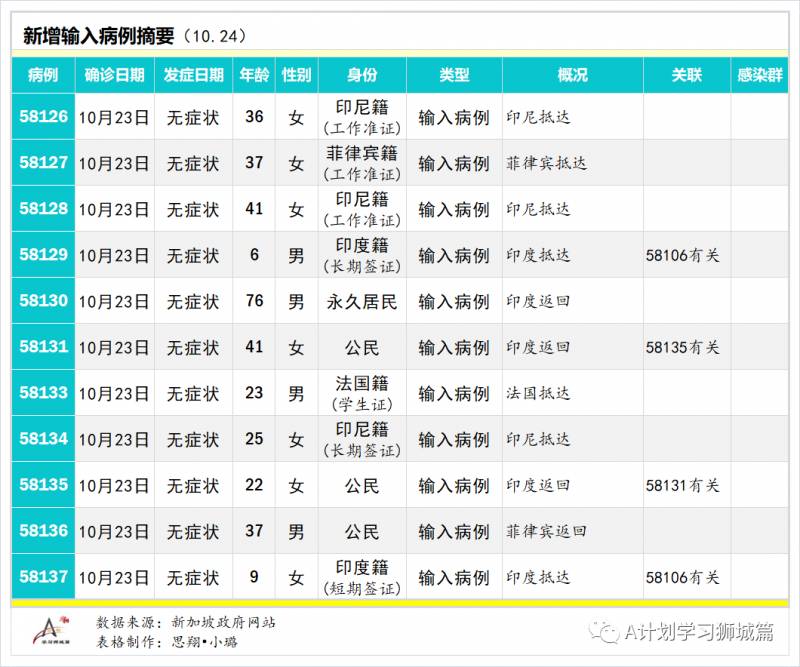Select case number 58126 cell
The width and height of the screenshot is (800, 667).
pos(40,119)
